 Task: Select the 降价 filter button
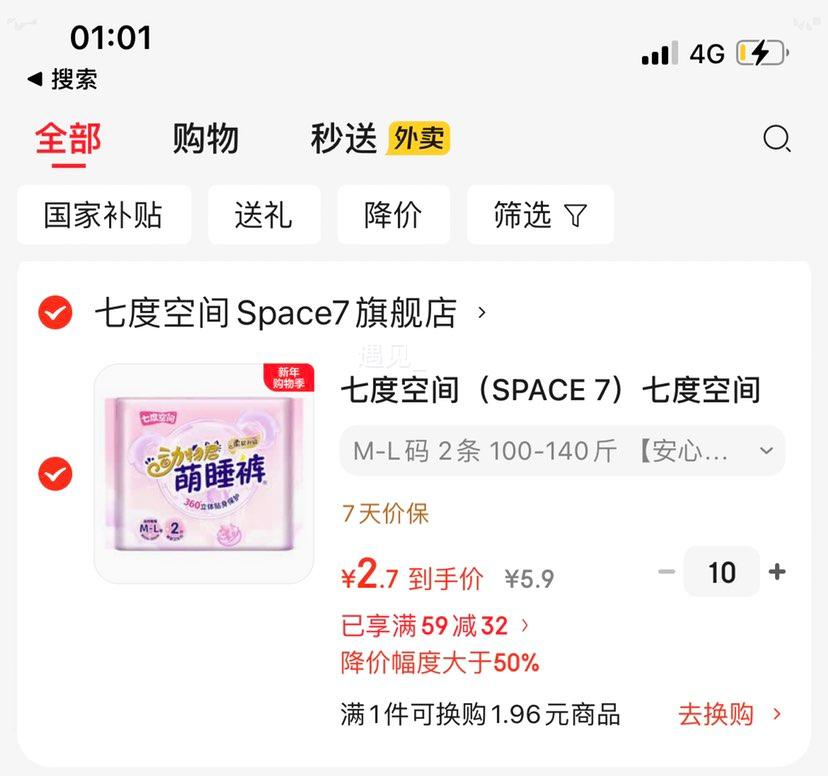pyautogui.click(x=393, y=215)
